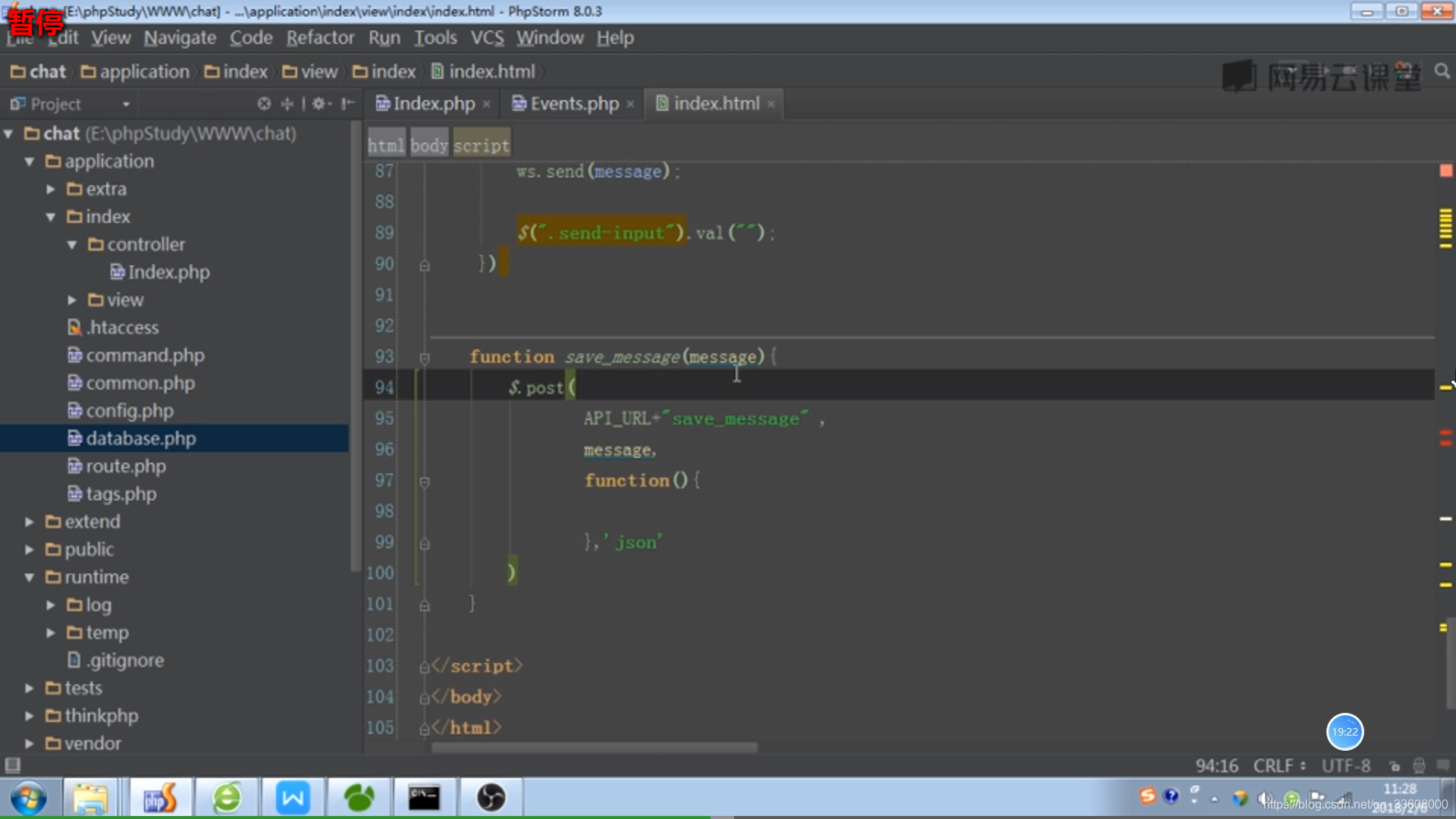
Task: Toggle the line 97 function fold indicator
Action: click(424, 481)
